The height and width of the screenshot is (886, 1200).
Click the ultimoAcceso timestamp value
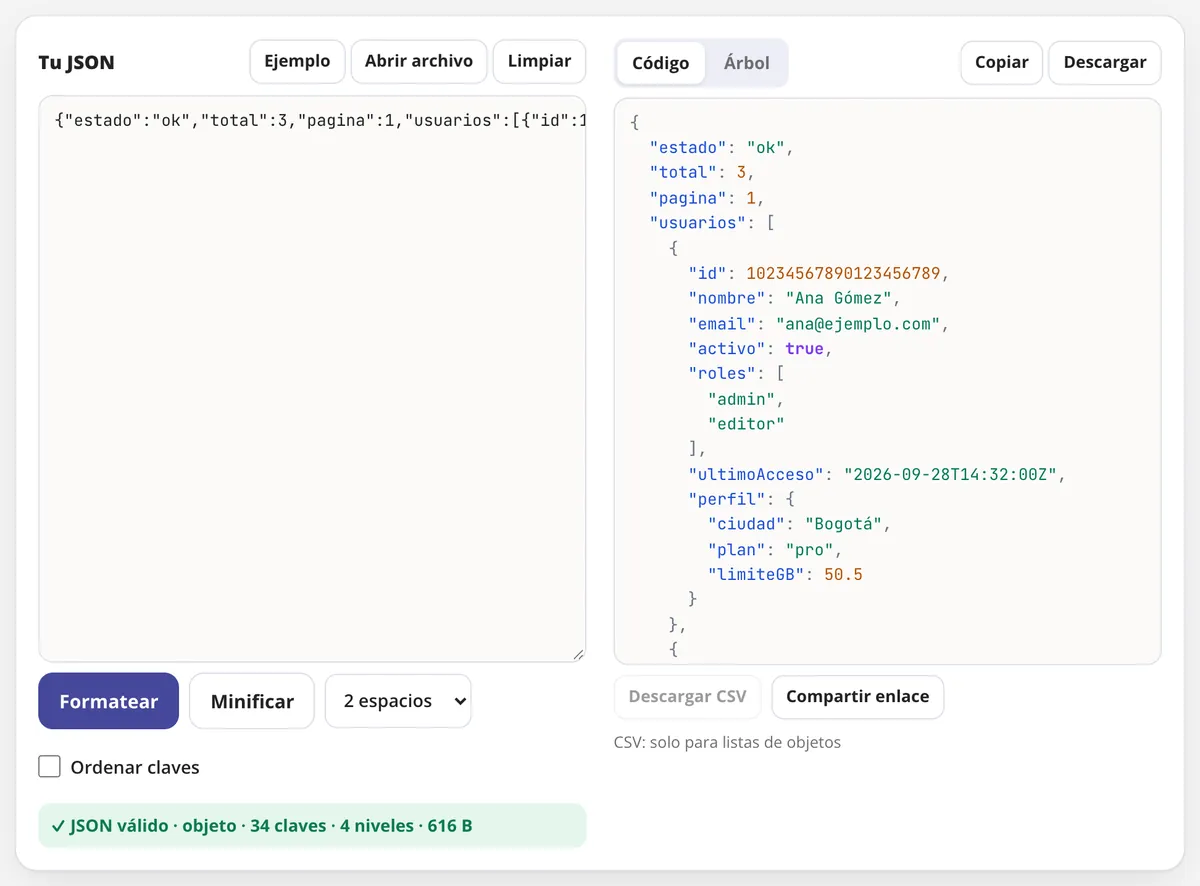pyautogui.click(x=950, y=474)
